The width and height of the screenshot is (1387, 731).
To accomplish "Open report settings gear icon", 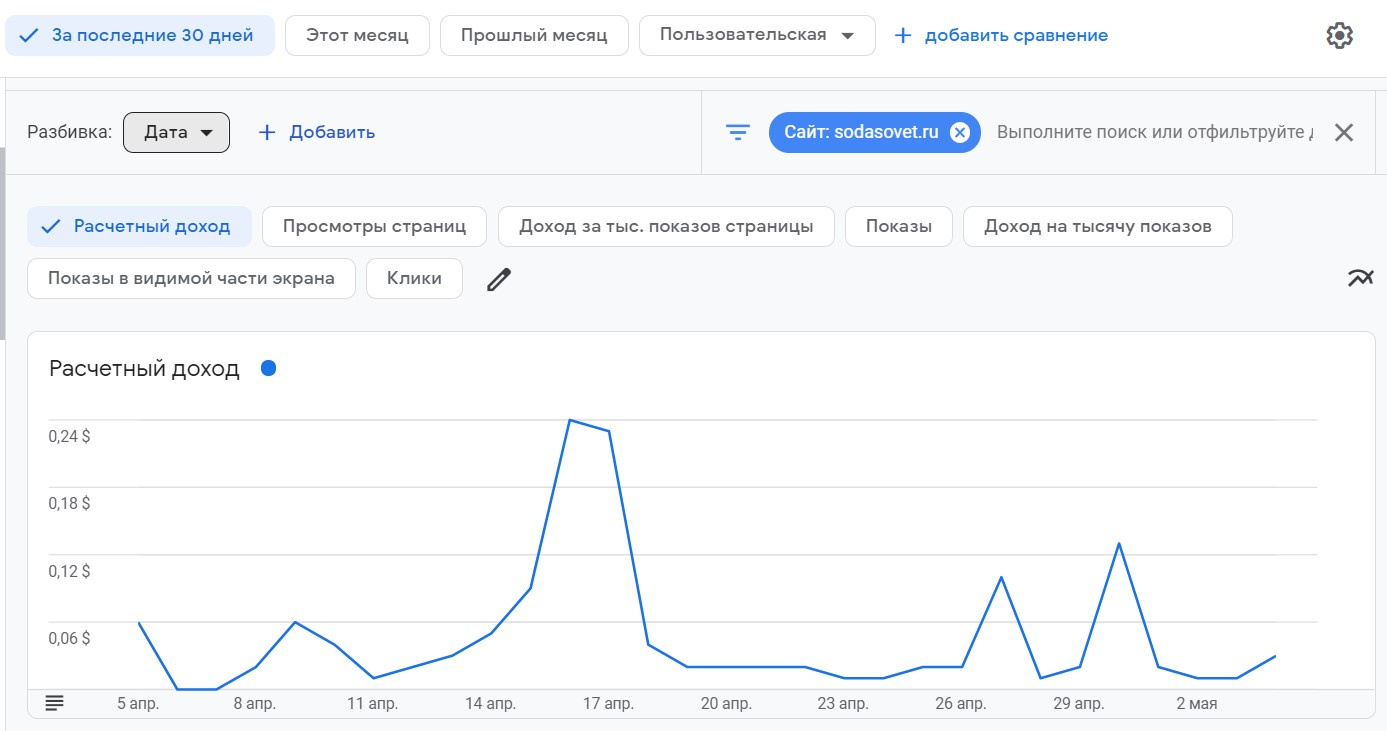I will [x=1339, y=36].
